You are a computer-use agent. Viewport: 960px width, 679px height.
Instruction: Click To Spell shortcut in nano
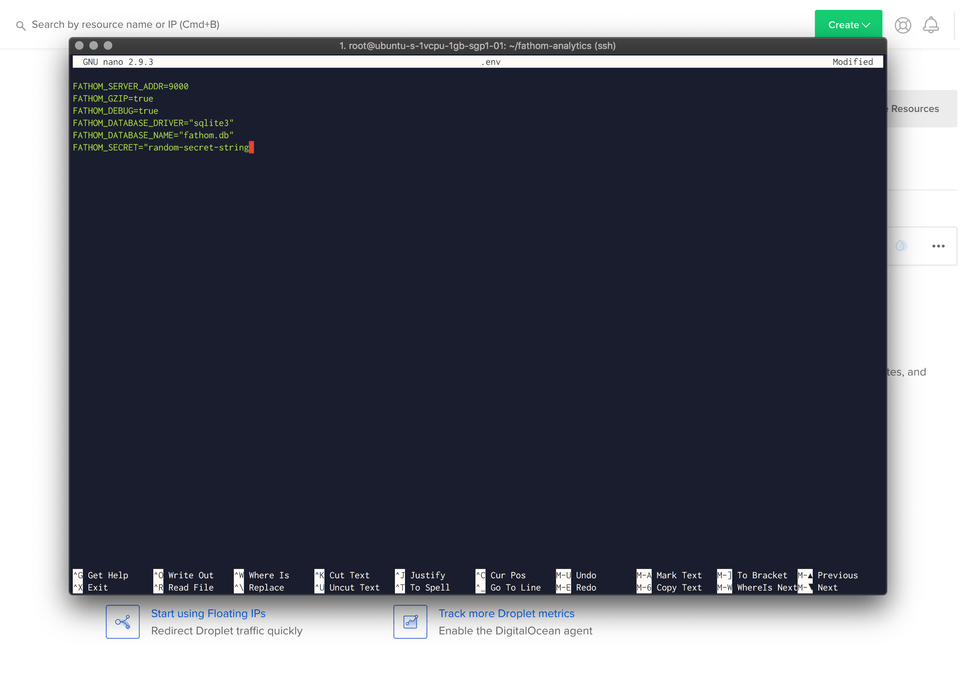click(x=422, y=588)
